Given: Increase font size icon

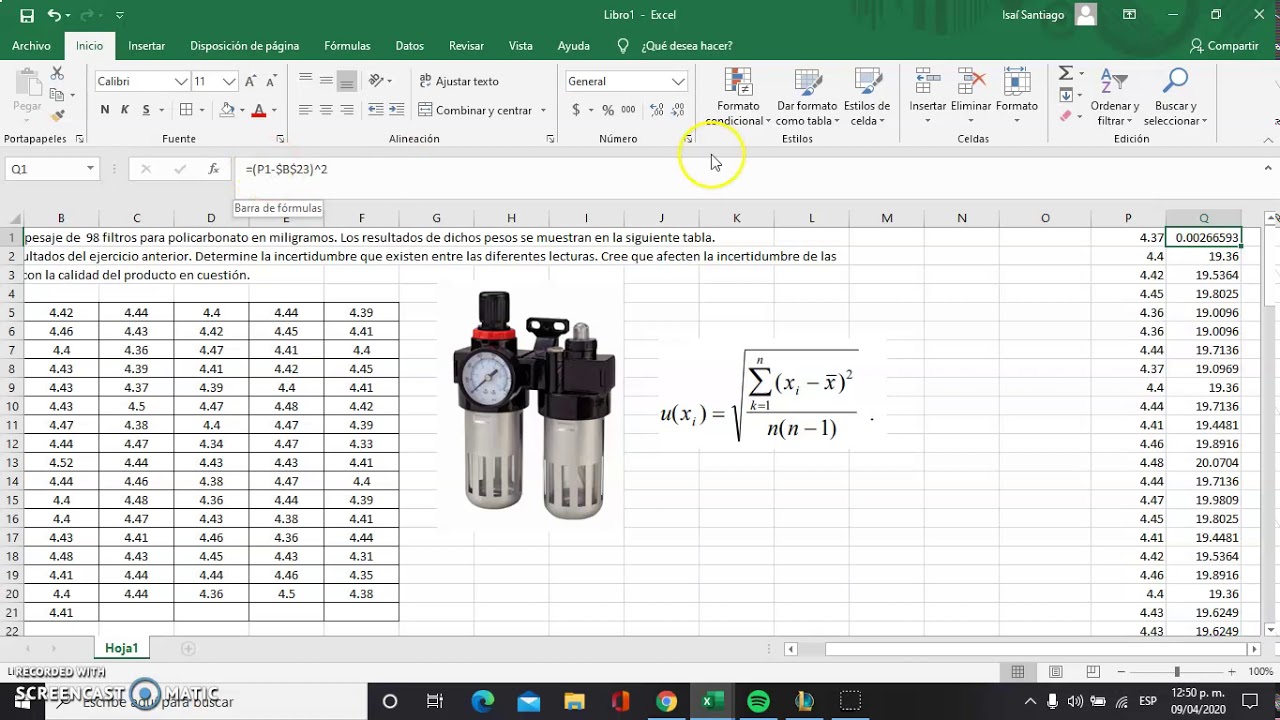Looking at the screenshot, I should click(251, 81).
